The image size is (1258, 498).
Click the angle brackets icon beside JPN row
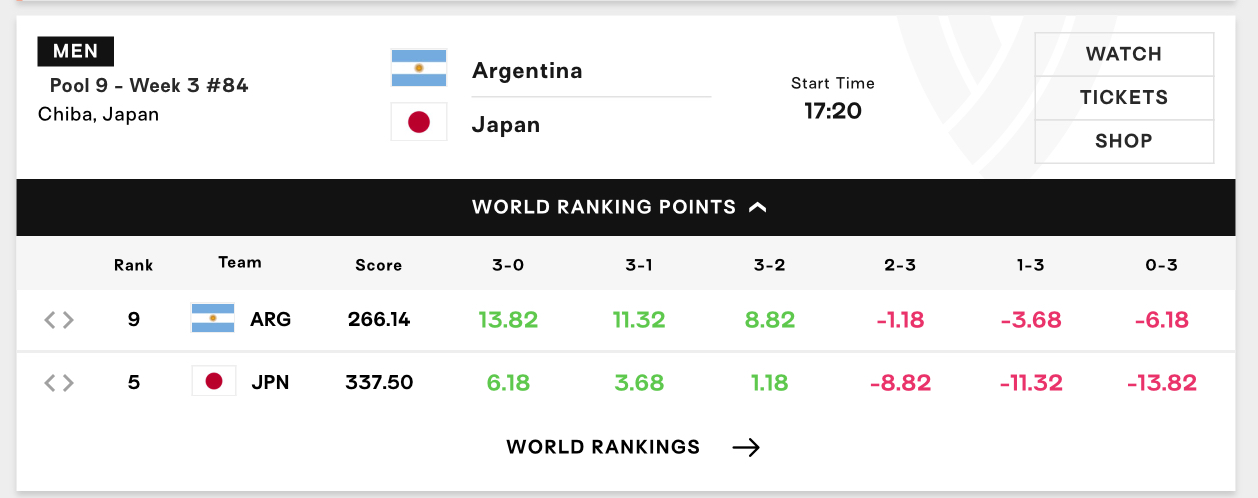click(x=59, y=383)
